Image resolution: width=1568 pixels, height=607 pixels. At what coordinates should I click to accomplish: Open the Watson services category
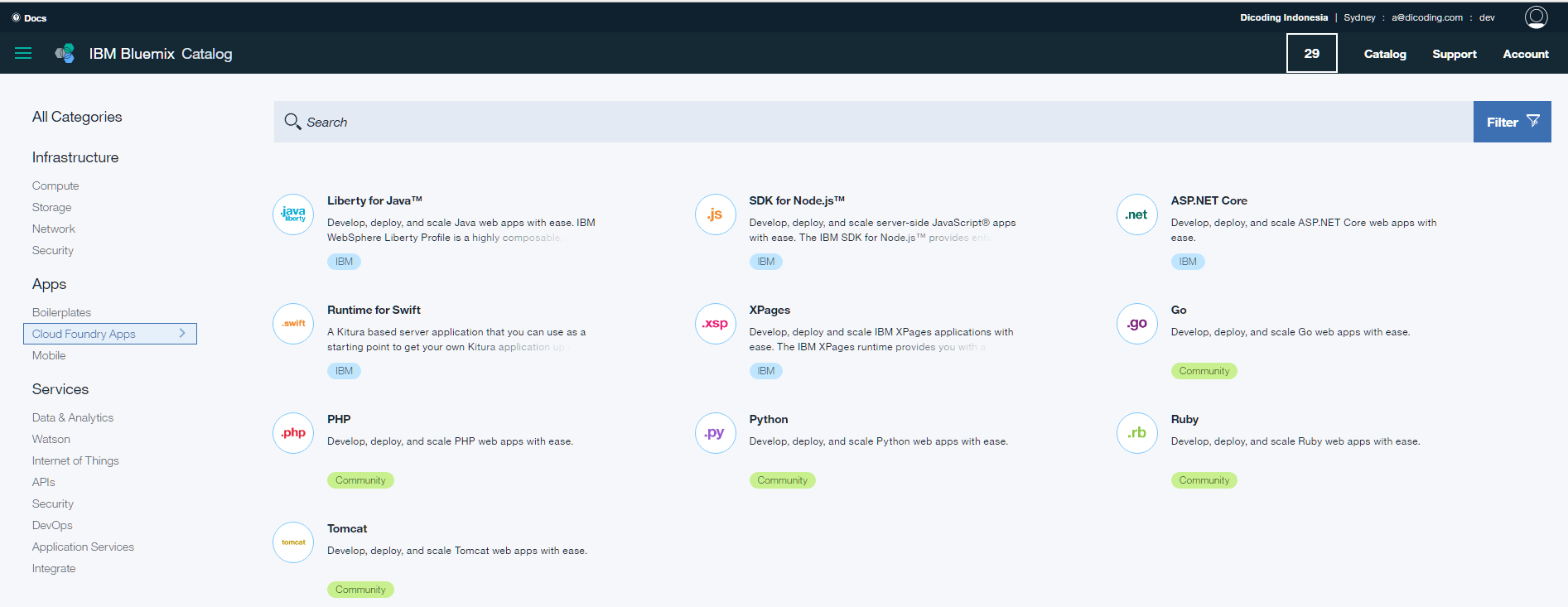pos(51,439)
